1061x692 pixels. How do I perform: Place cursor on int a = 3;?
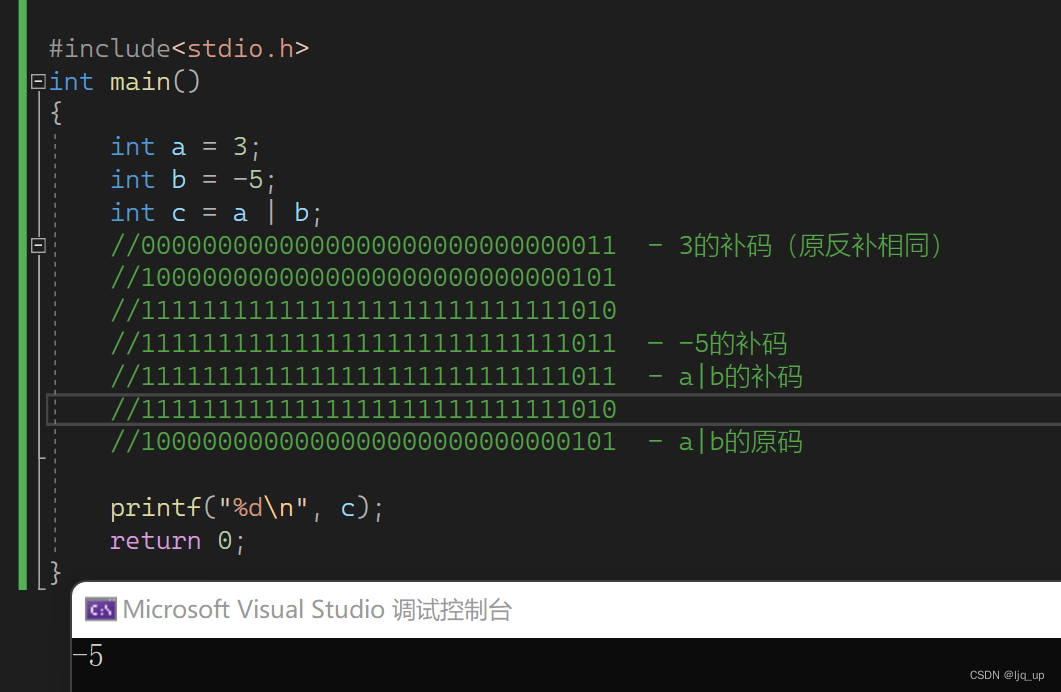point(185,147)
